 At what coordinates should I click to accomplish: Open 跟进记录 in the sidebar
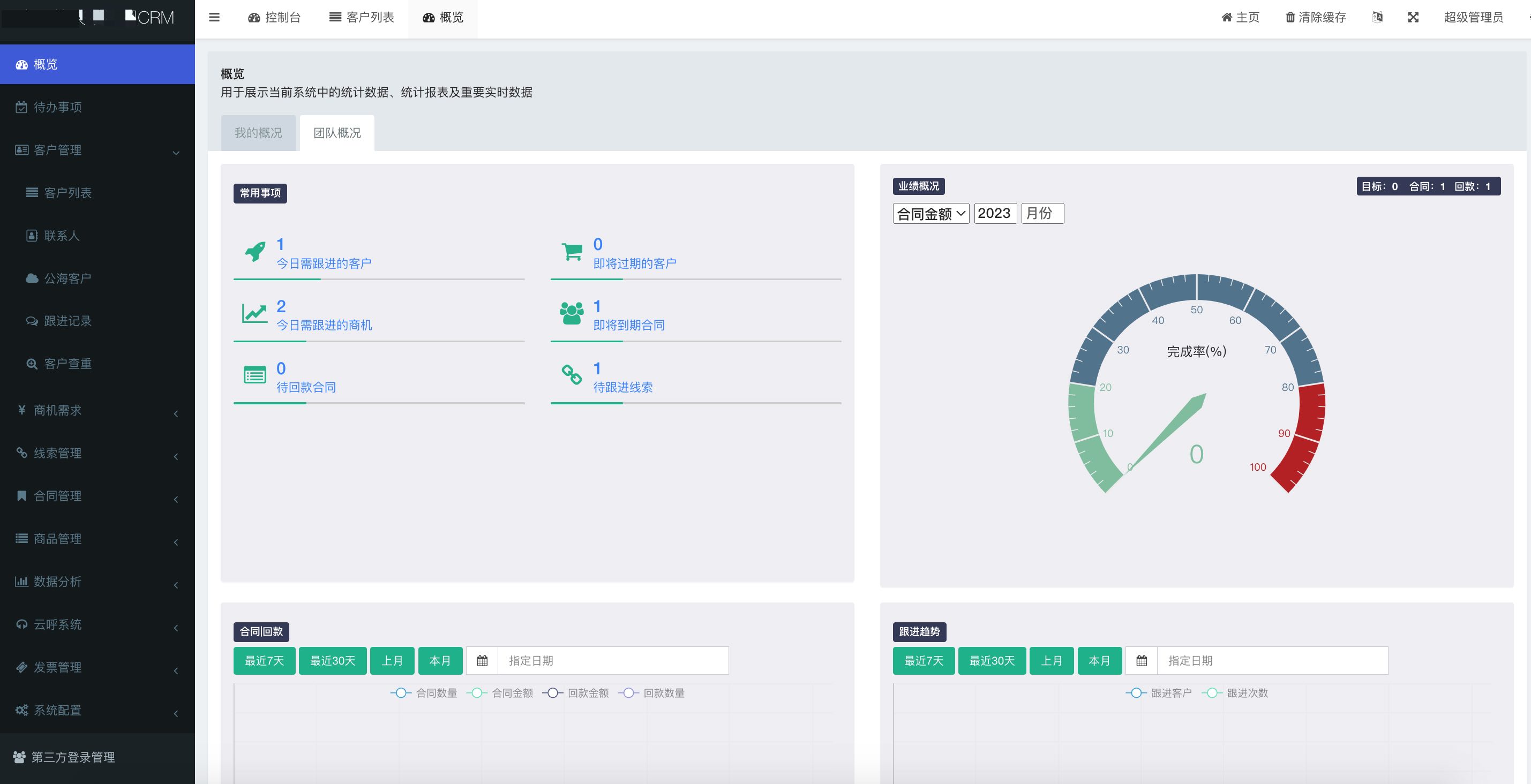point(97,321)
